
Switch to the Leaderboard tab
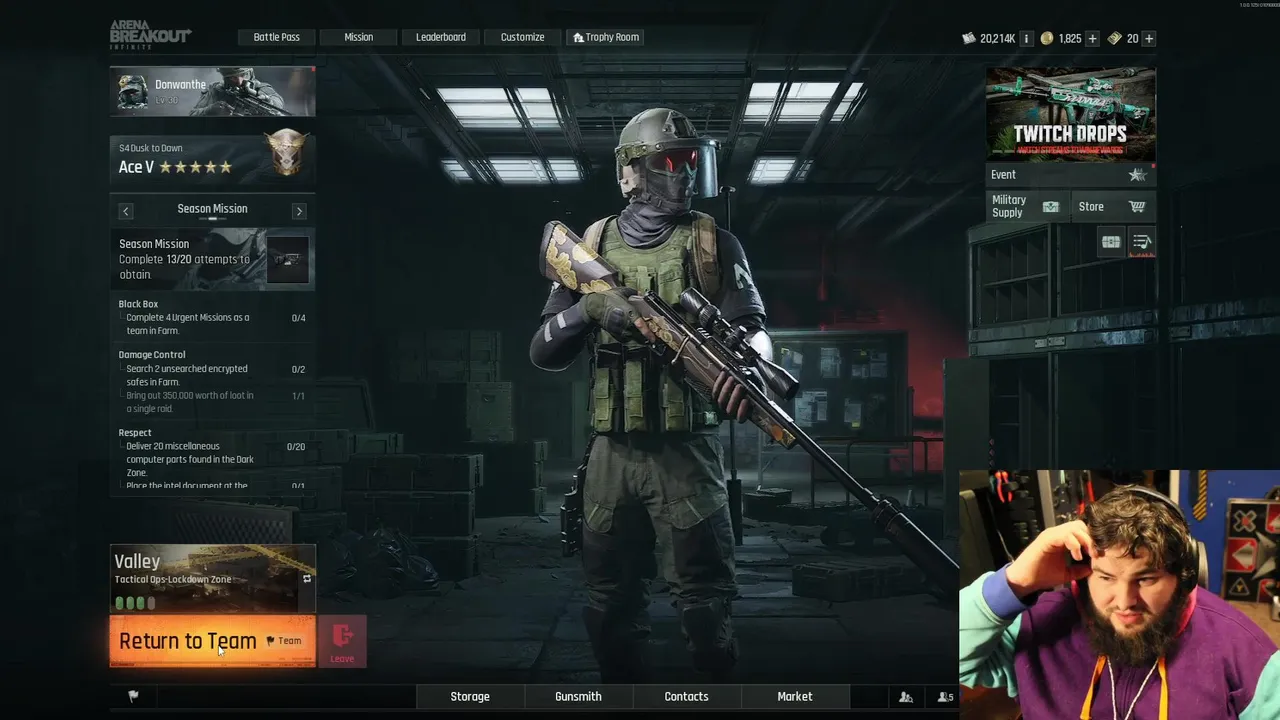pyautogui.click(x=441, y=37)
